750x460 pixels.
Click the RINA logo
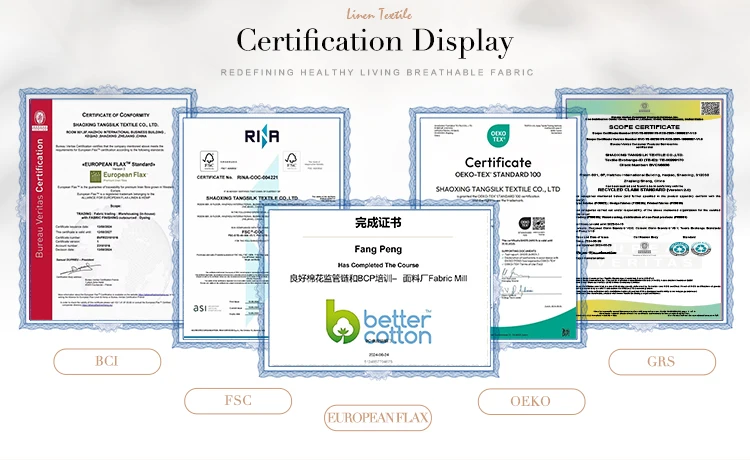coord(262,136)
